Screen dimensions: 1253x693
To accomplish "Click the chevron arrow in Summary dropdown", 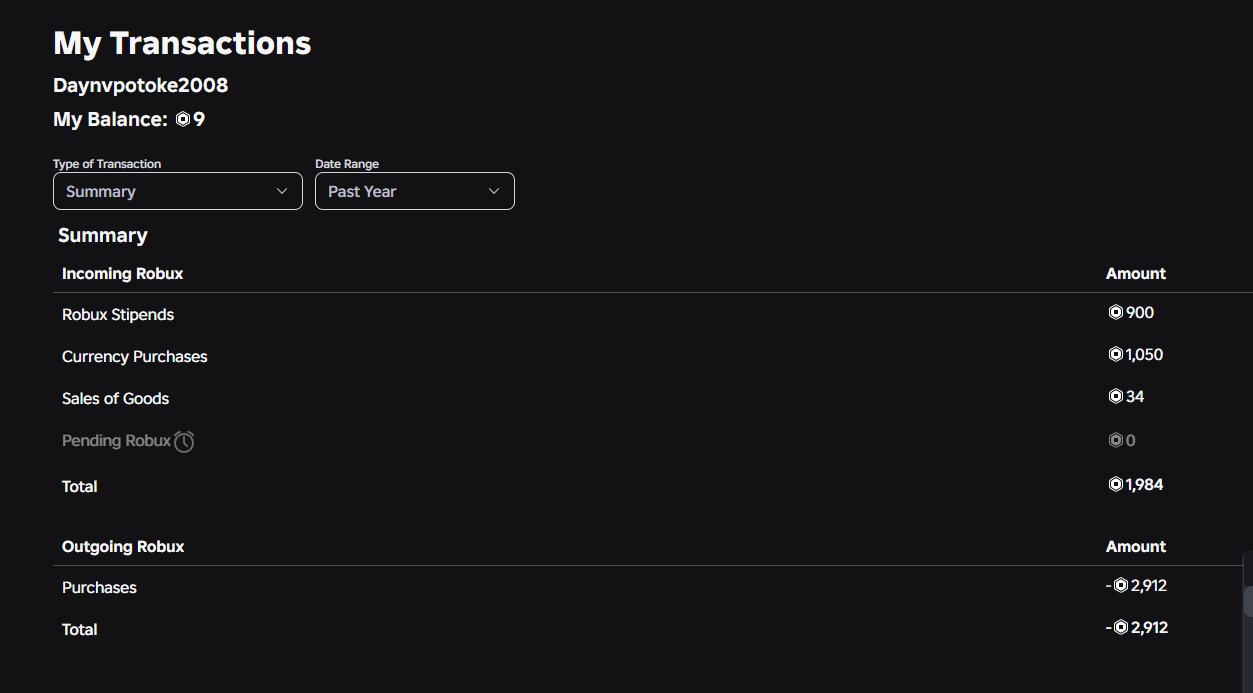I will 282,191.
